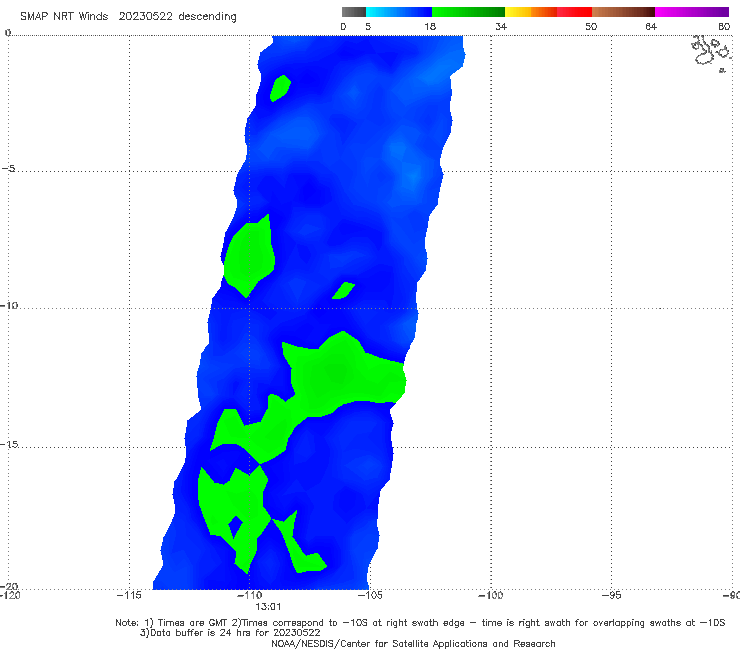Click the latitude axis label '-15'
Viewport: 740px width, 650px height.
click(x=8, y=444)
